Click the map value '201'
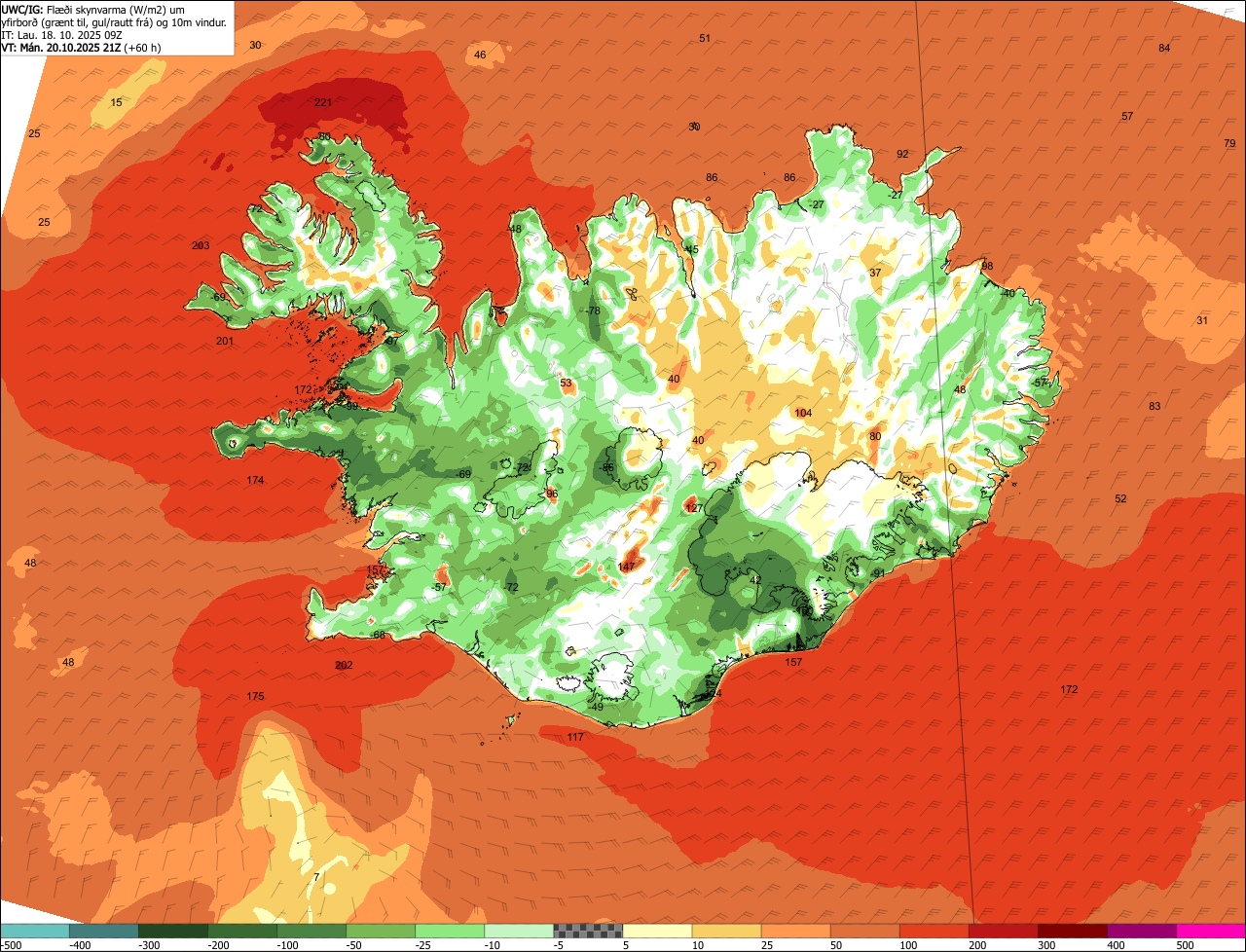This screenshot has width=1246, height=952. point(225,341)
